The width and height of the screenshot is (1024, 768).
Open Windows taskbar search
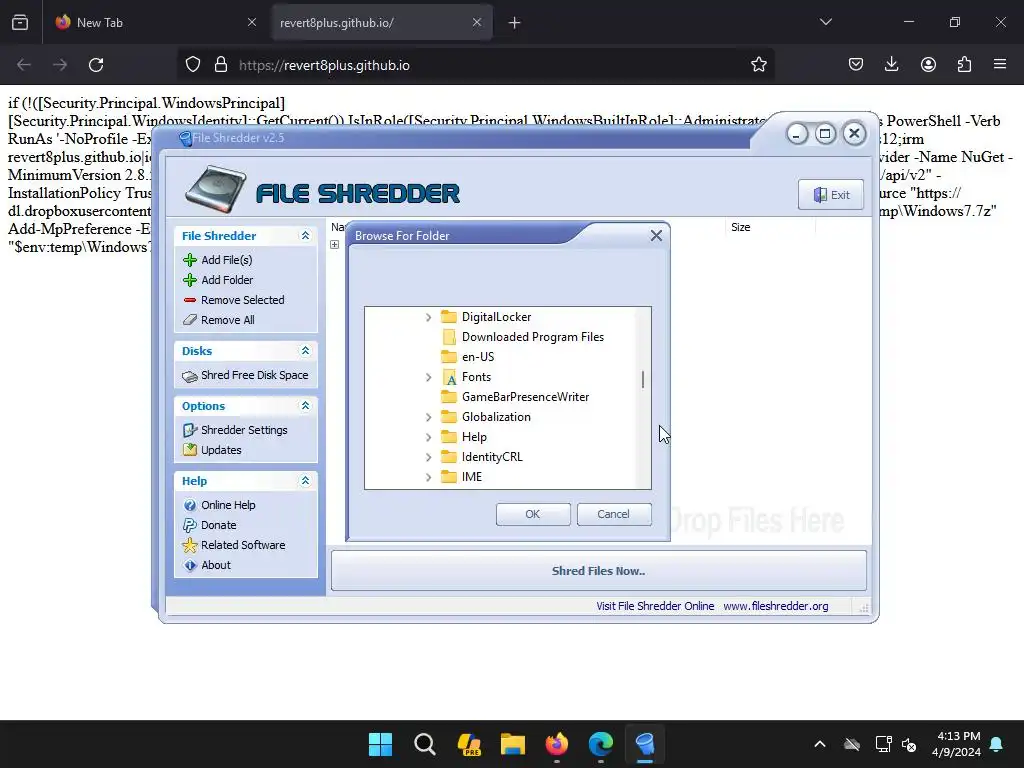coord(424,744)
